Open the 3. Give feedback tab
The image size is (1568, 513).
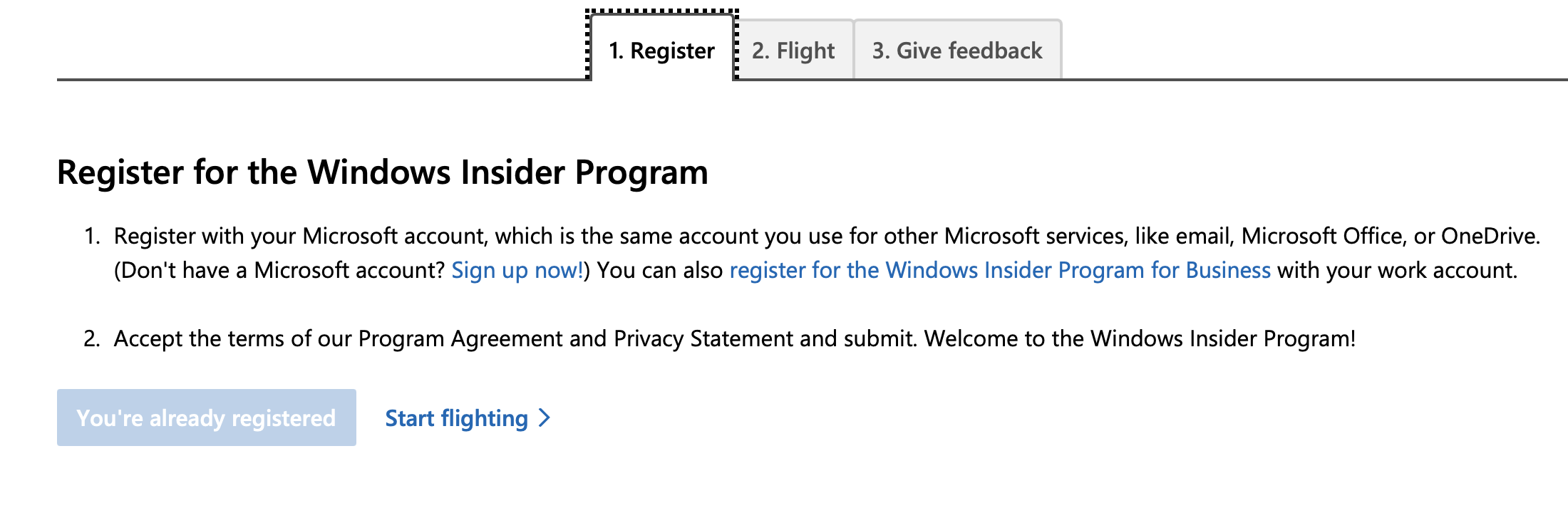point(957,50)
